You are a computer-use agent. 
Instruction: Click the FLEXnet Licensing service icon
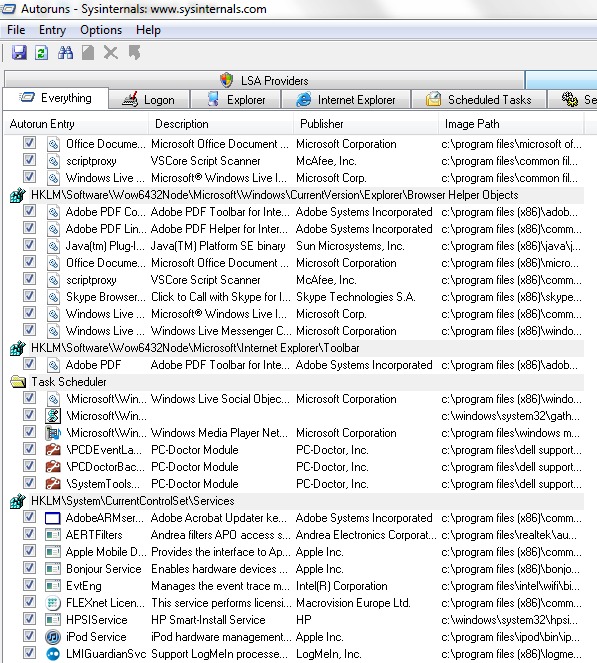(53, 603)
